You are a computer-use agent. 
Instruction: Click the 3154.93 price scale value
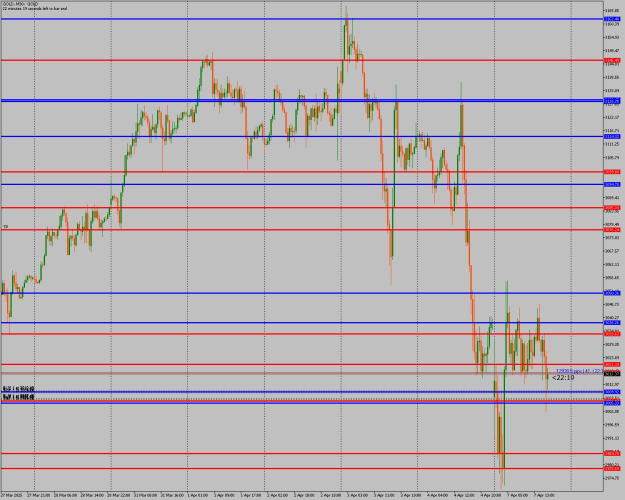pyautogui.click(x=612, y=37)
